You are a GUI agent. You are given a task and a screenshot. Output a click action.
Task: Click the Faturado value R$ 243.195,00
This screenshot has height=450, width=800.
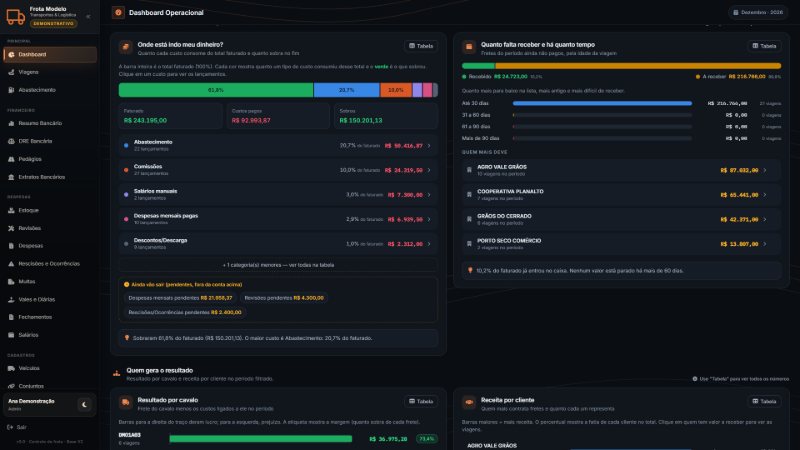click(145, 120)
